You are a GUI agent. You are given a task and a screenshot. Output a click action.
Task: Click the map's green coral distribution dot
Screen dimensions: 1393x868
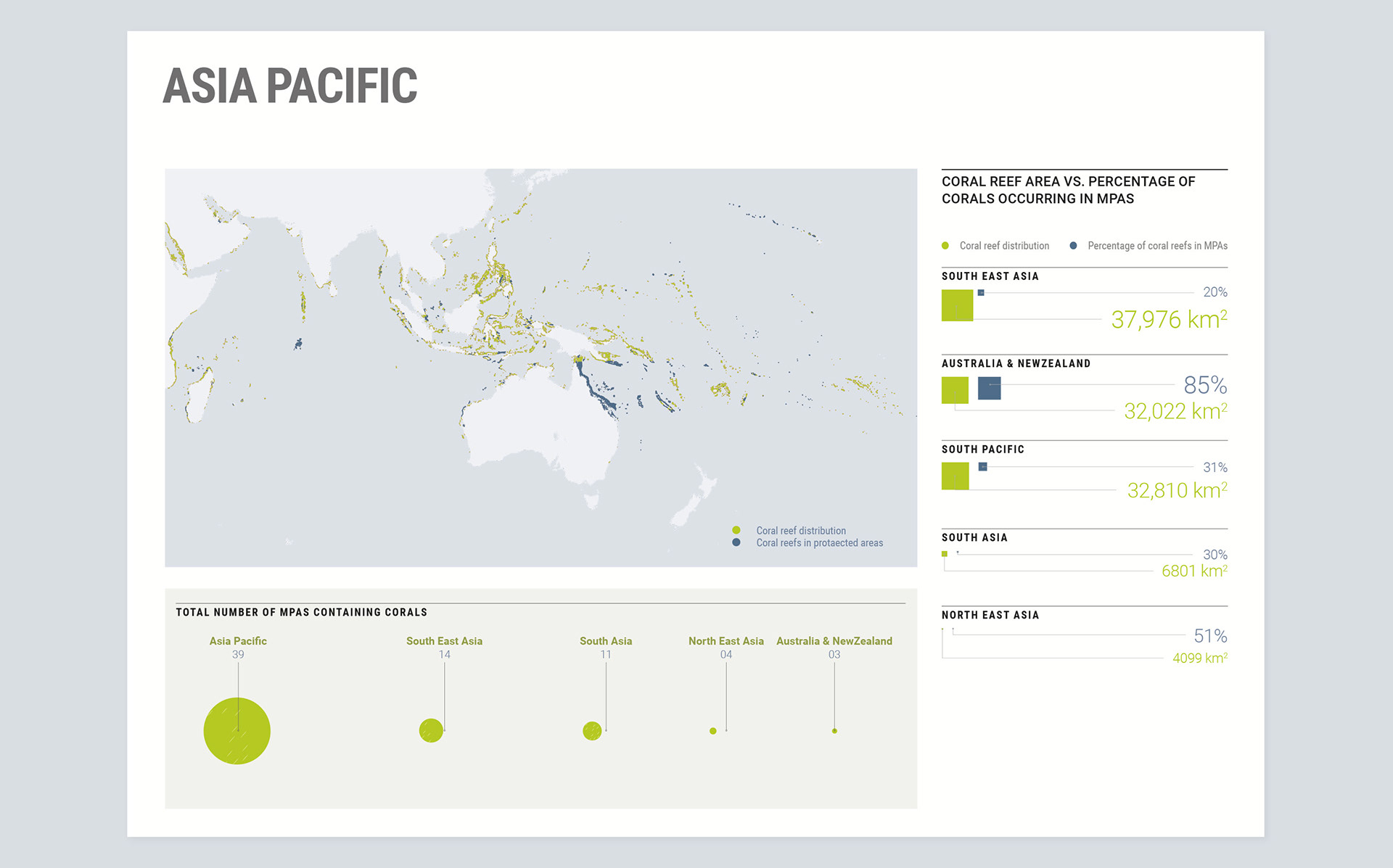click(736, 530)
